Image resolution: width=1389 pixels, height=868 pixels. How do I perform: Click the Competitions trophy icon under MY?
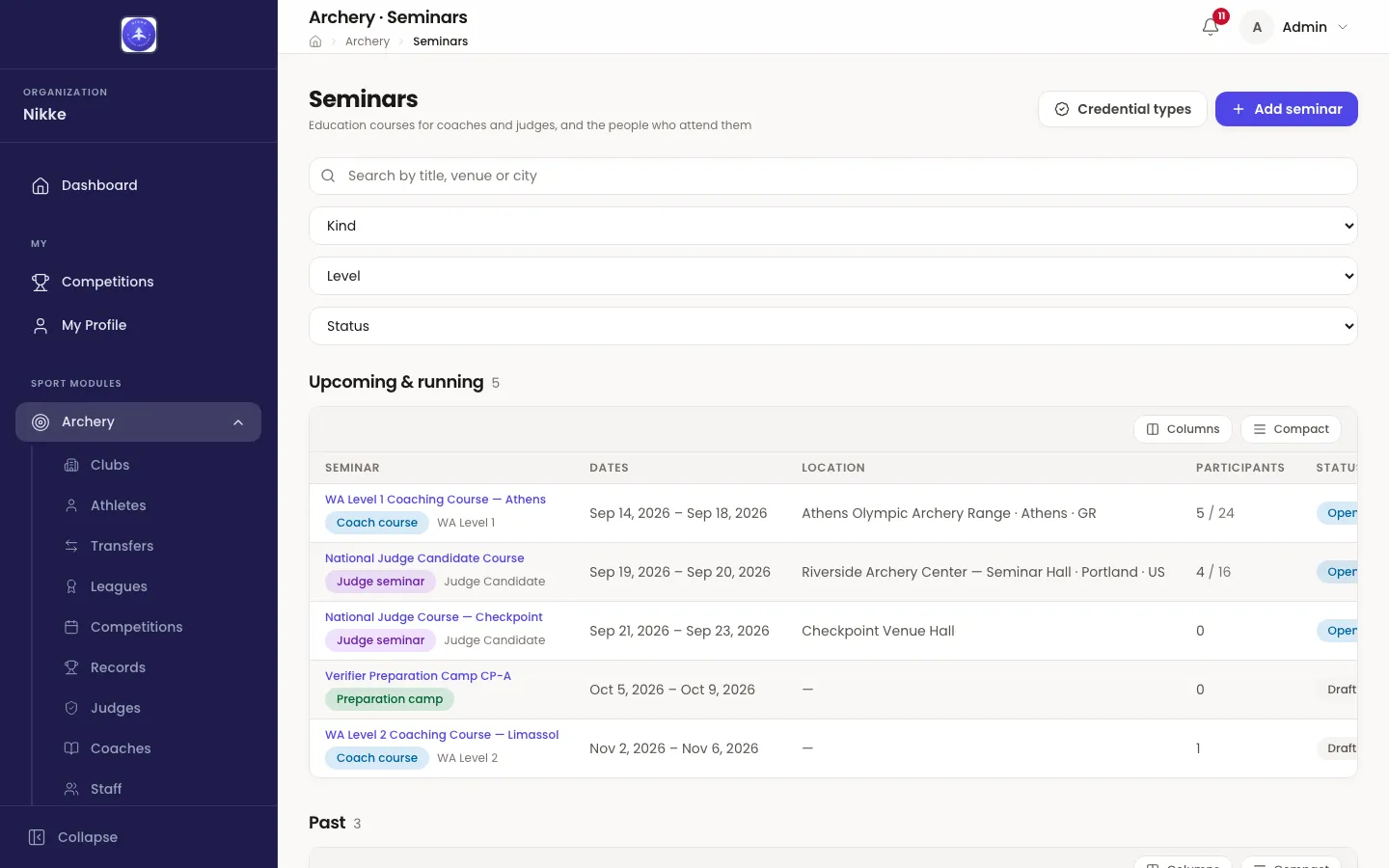[41, 282]
